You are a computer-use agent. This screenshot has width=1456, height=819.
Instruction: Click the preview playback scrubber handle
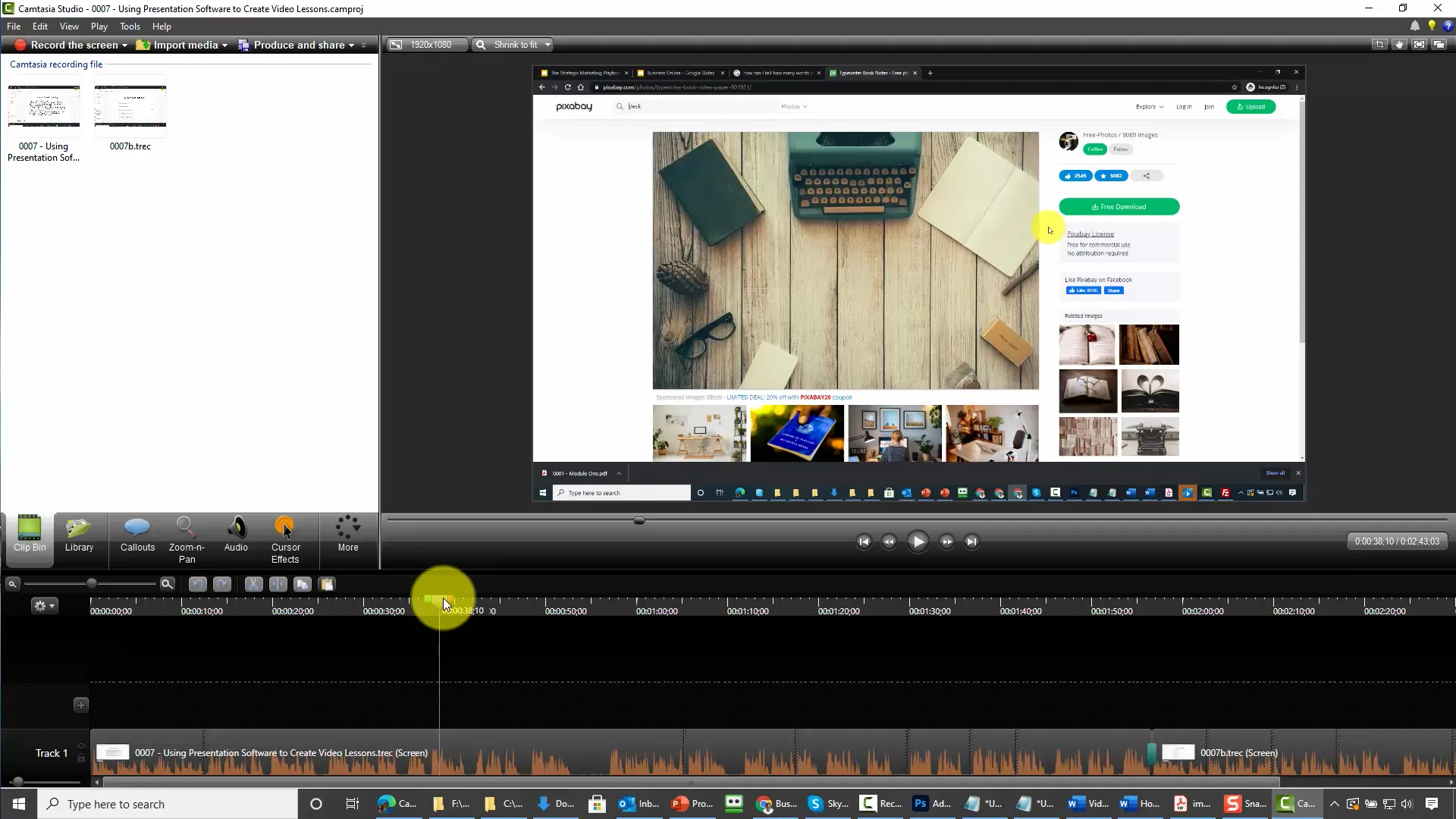pos(639,520)
